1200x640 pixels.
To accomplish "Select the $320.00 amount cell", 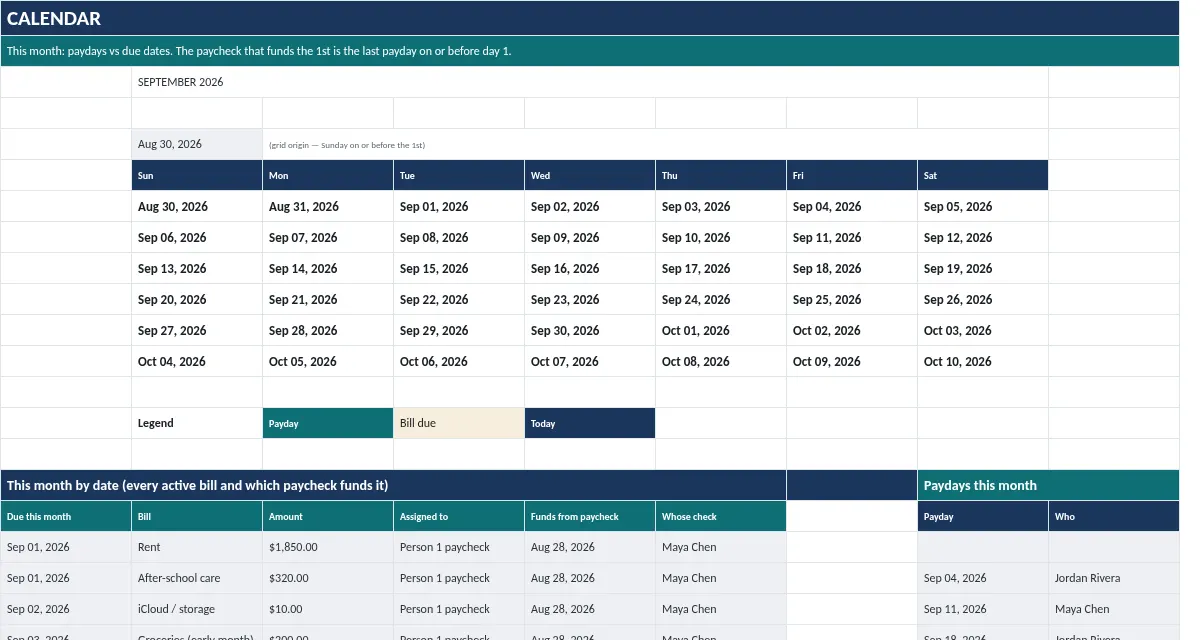I will coord(328,578).
